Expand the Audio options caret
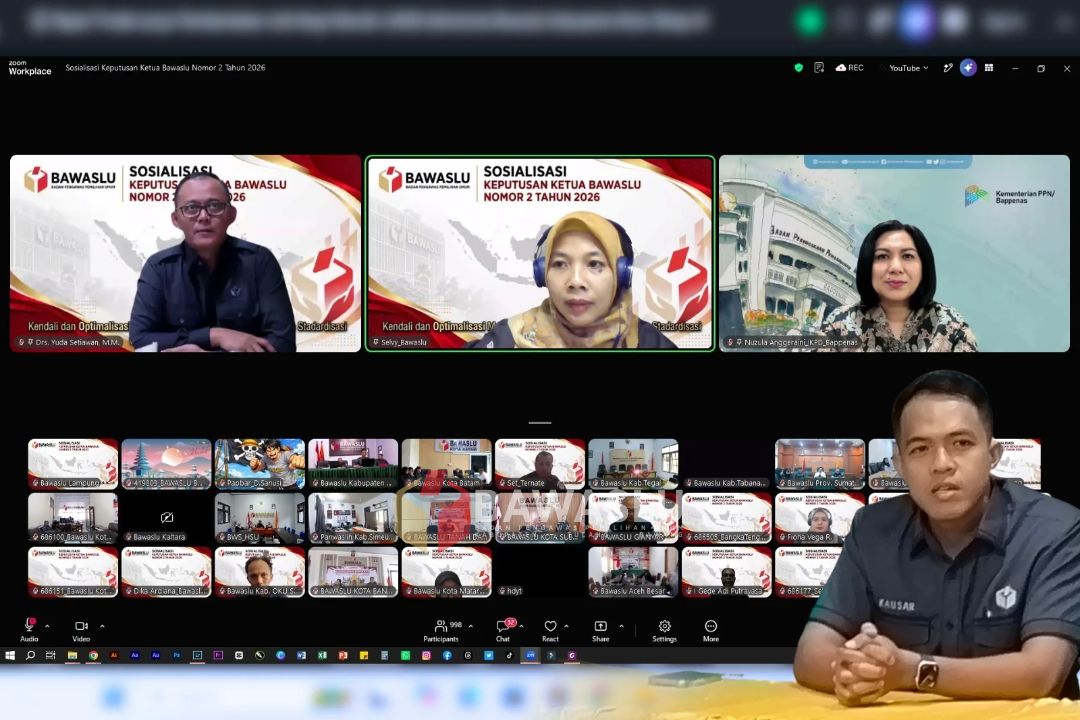This screenshot has width=1080, height=720. coord(47,626)
